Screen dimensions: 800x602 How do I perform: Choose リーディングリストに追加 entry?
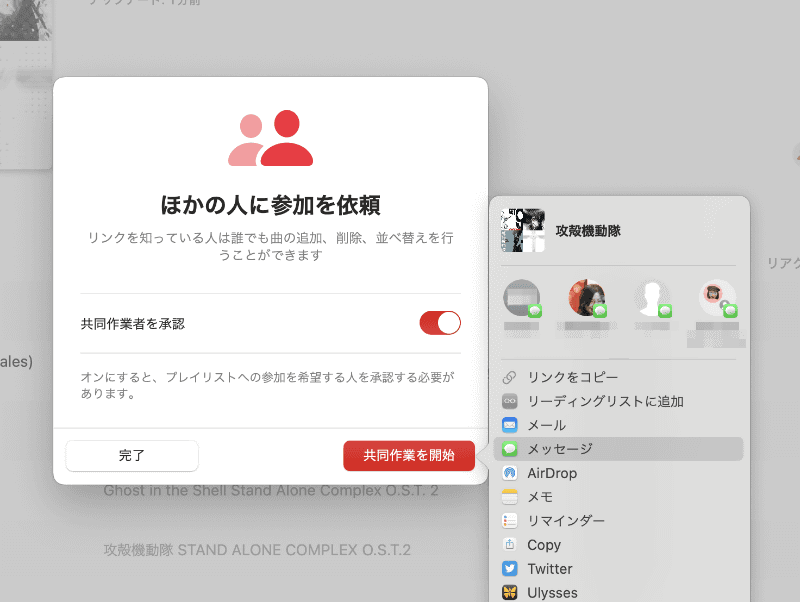590,400
